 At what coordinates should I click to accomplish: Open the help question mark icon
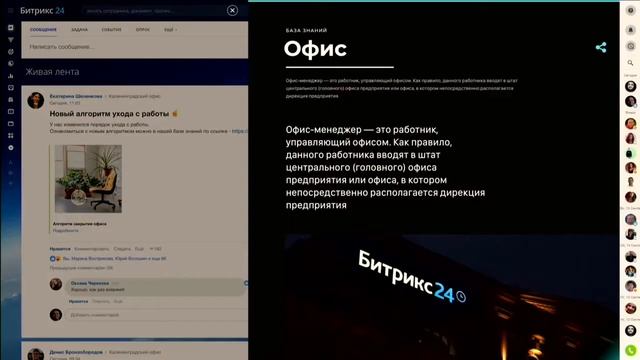coord(631,11)
